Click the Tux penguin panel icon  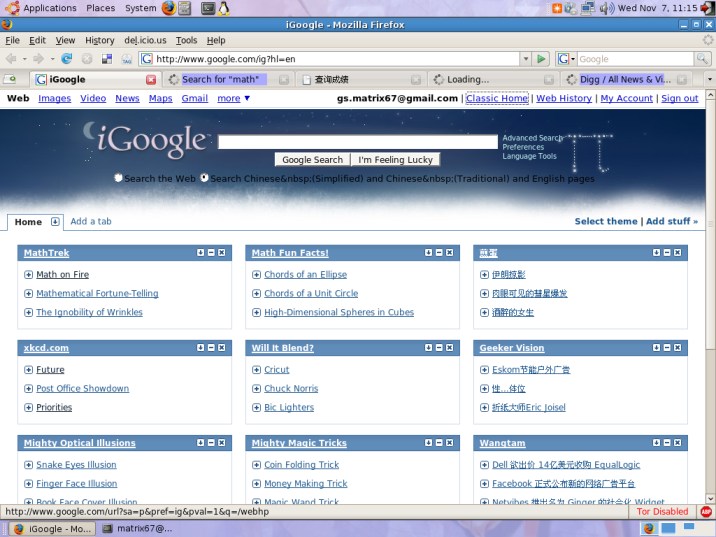(x=224, y=8)
